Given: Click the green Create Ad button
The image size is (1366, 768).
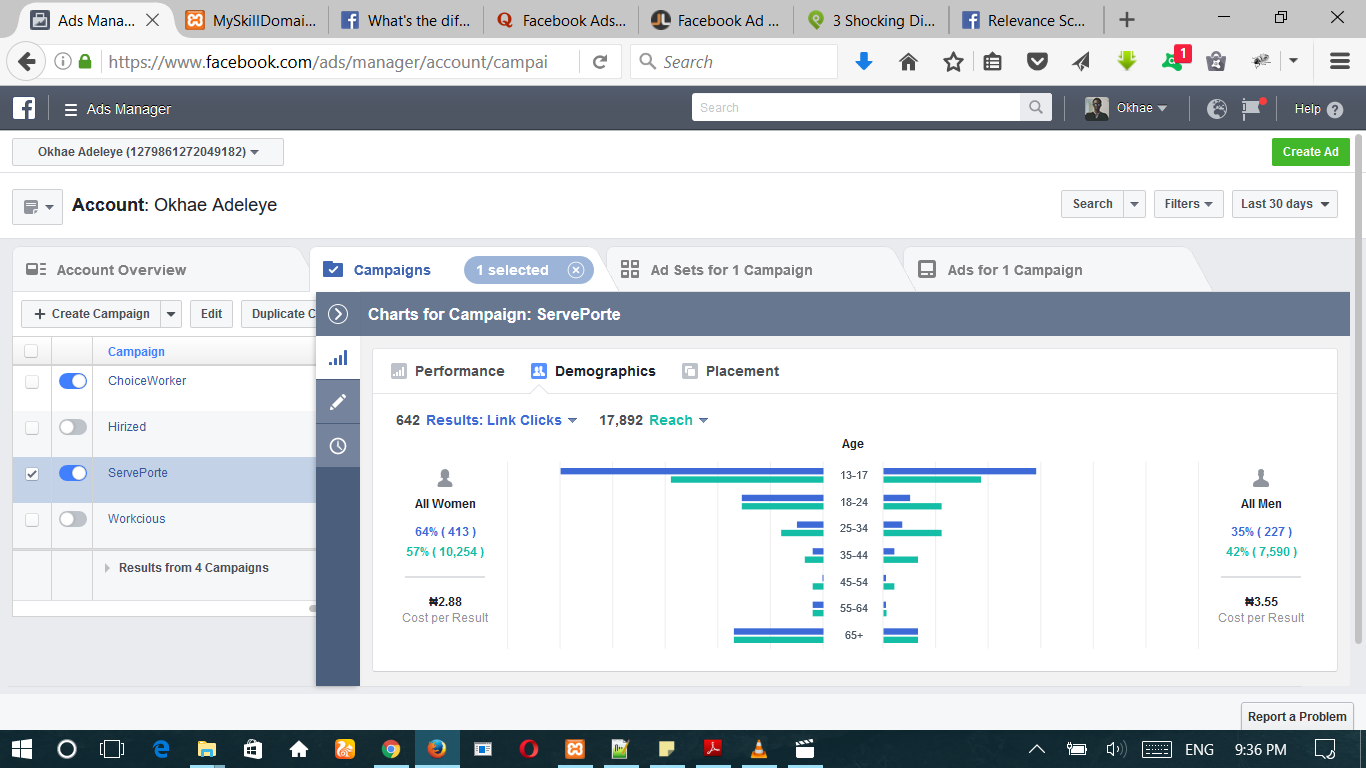Looking at the screenshot, I should pyautogui.click(x=1310, y=152).
